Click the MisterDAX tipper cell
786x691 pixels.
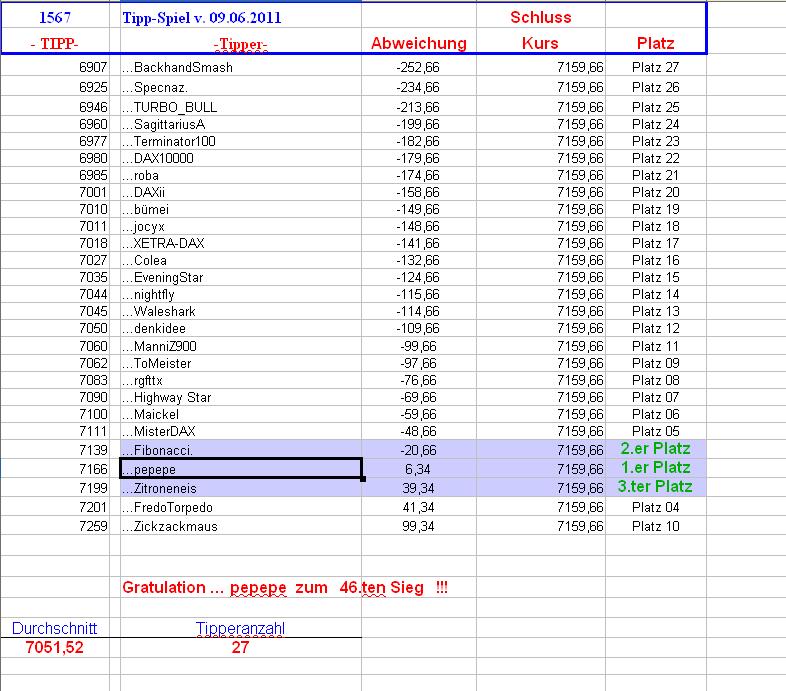pyautogui.click(x=241, y=431)
